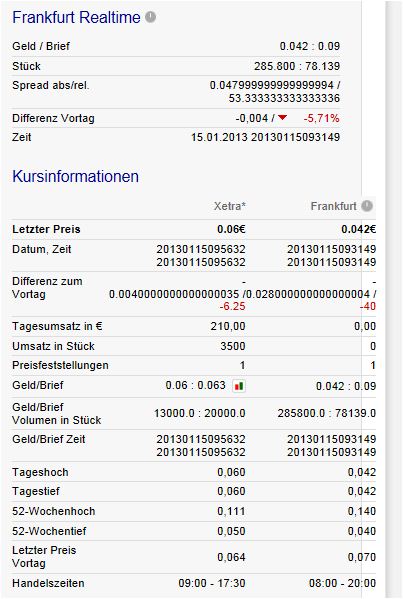403x599 pixels.
Task: Click the red down arrow in Differenz Vortag
Action: 282,118
